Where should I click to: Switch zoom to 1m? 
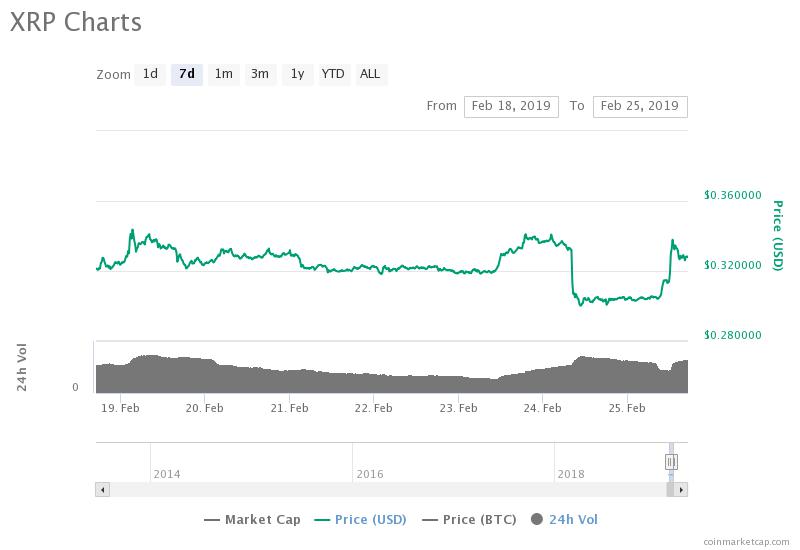(x=223, y=74)
